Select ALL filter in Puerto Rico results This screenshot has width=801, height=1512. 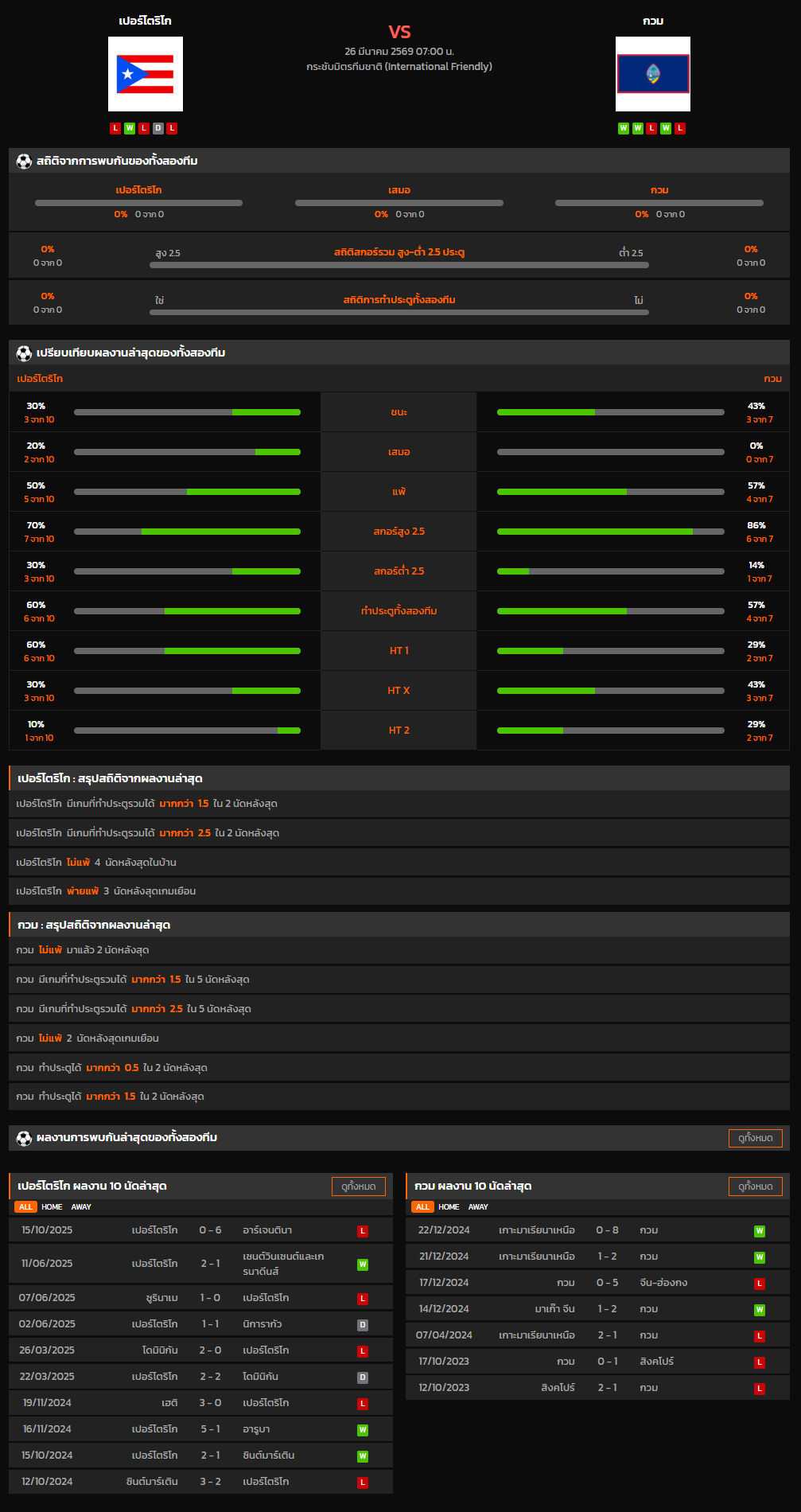click(x=25, y=1207)
